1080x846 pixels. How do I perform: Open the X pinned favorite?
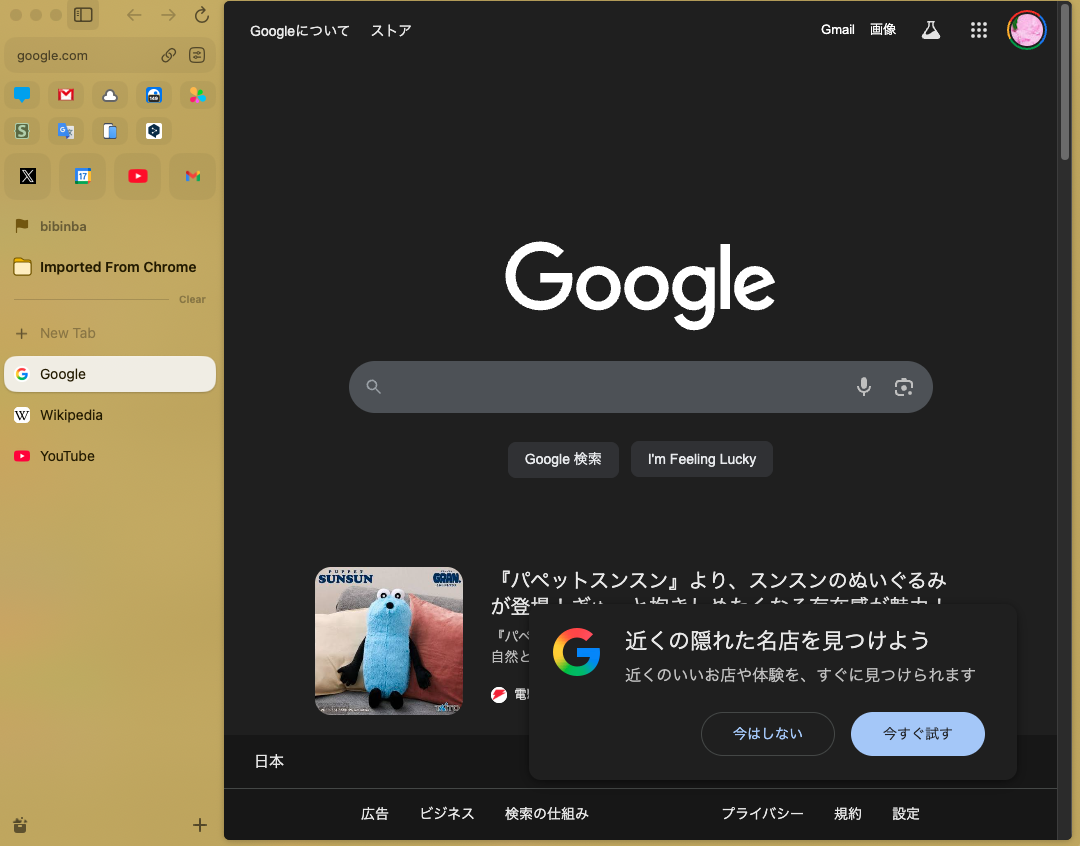point(28,176)
